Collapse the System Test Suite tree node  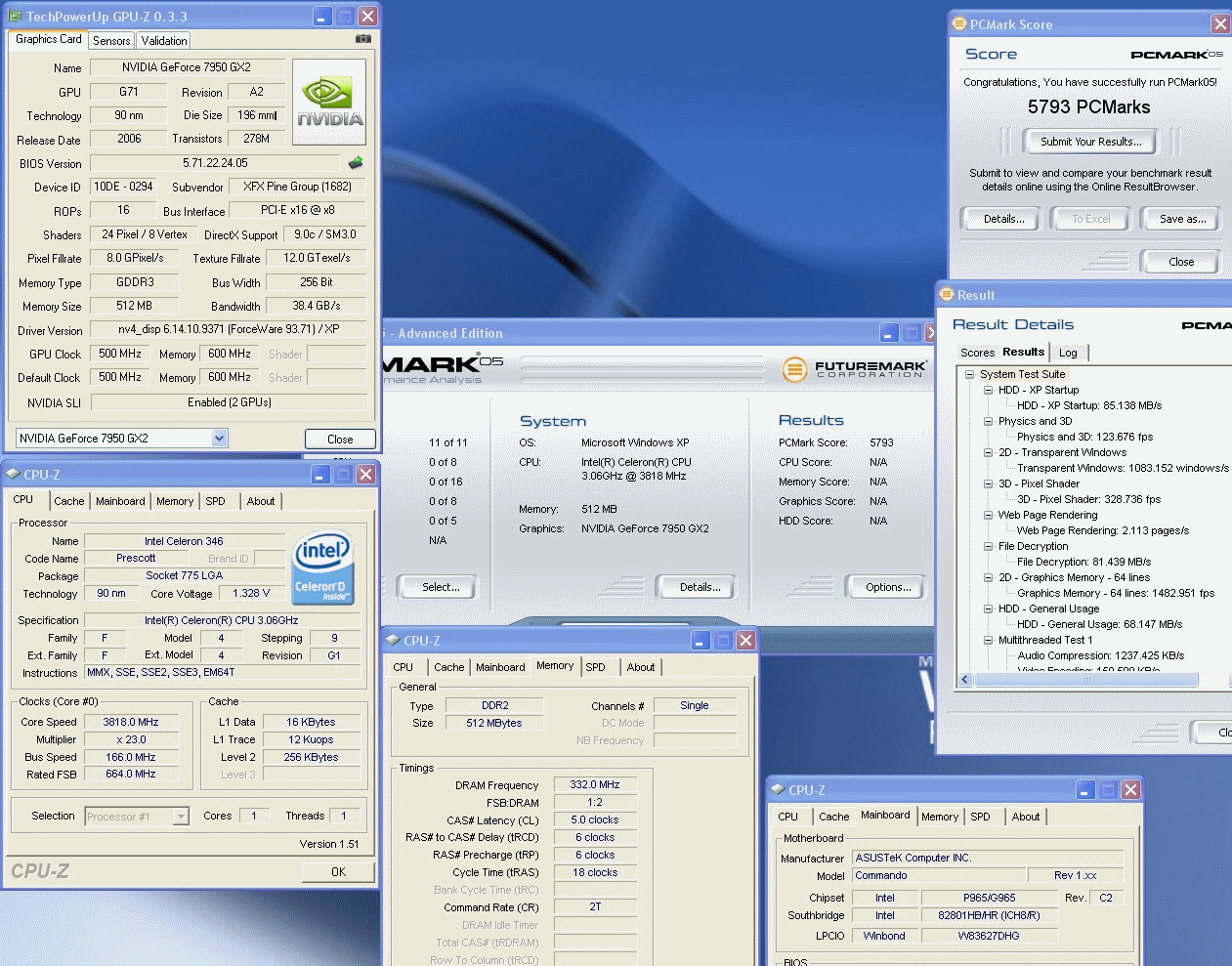[x=969, y=374]
